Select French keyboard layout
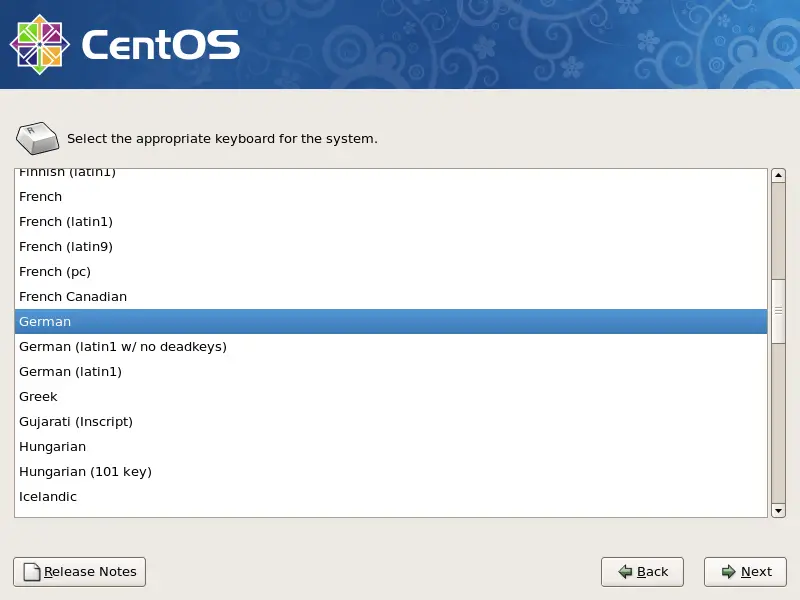The image size is (800, 600). click(x=391, y=196)
